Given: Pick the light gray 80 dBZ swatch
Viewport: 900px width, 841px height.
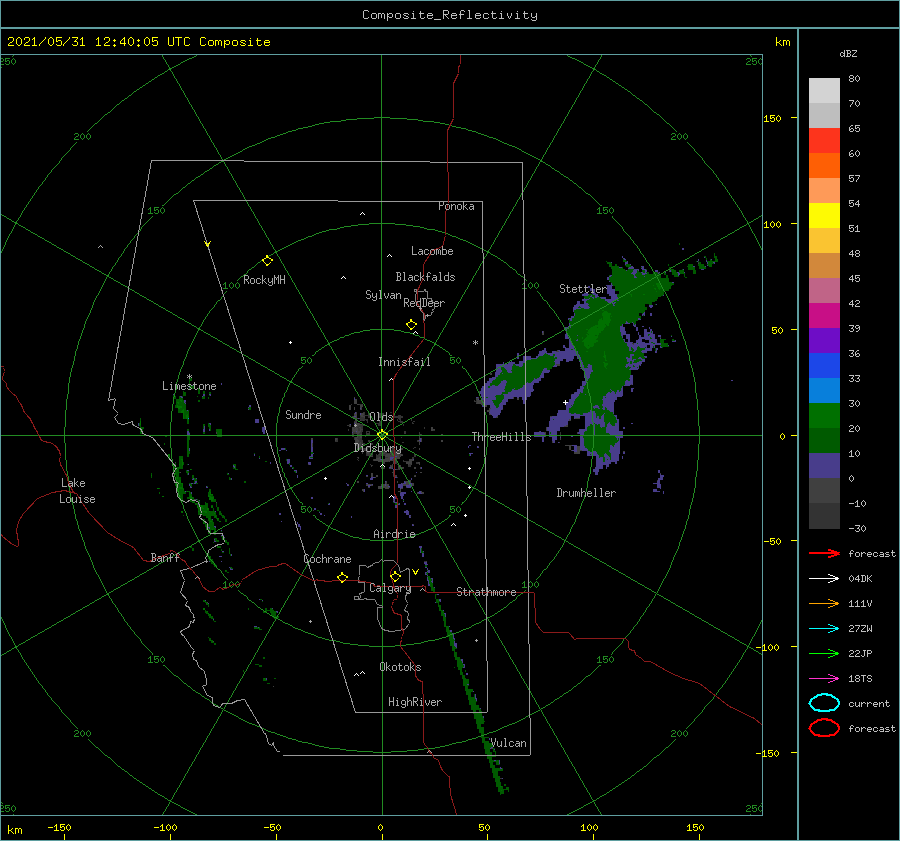Looking at the screenshot, I should pos(824,91).
